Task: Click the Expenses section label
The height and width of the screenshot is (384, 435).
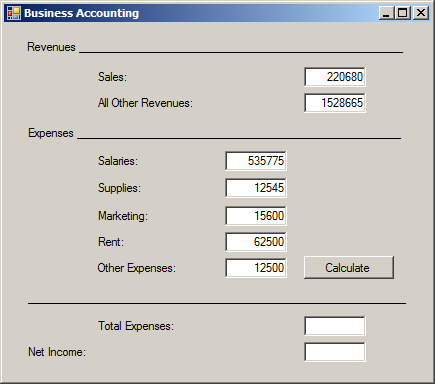Action: tap(51, 133)
